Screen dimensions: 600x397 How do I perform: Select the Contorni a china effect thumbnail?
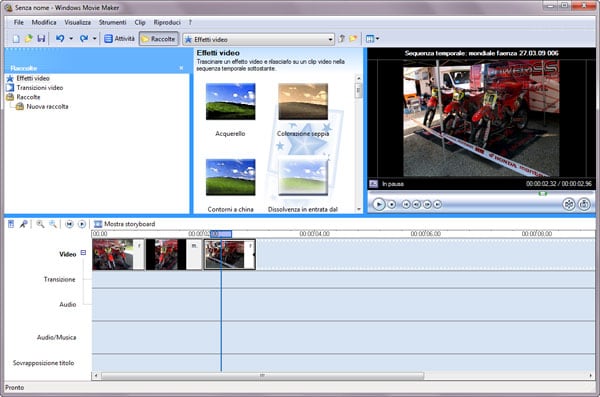point(230,177)
